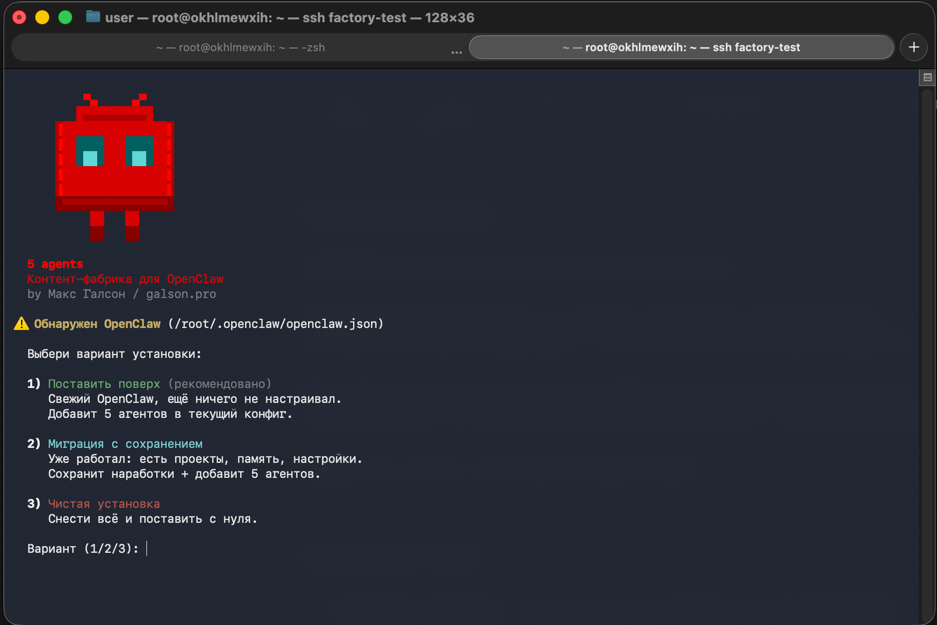Screen dimensions: 937x625
Task: Click the red pixel robot mascot
Action: pos(115,167)
